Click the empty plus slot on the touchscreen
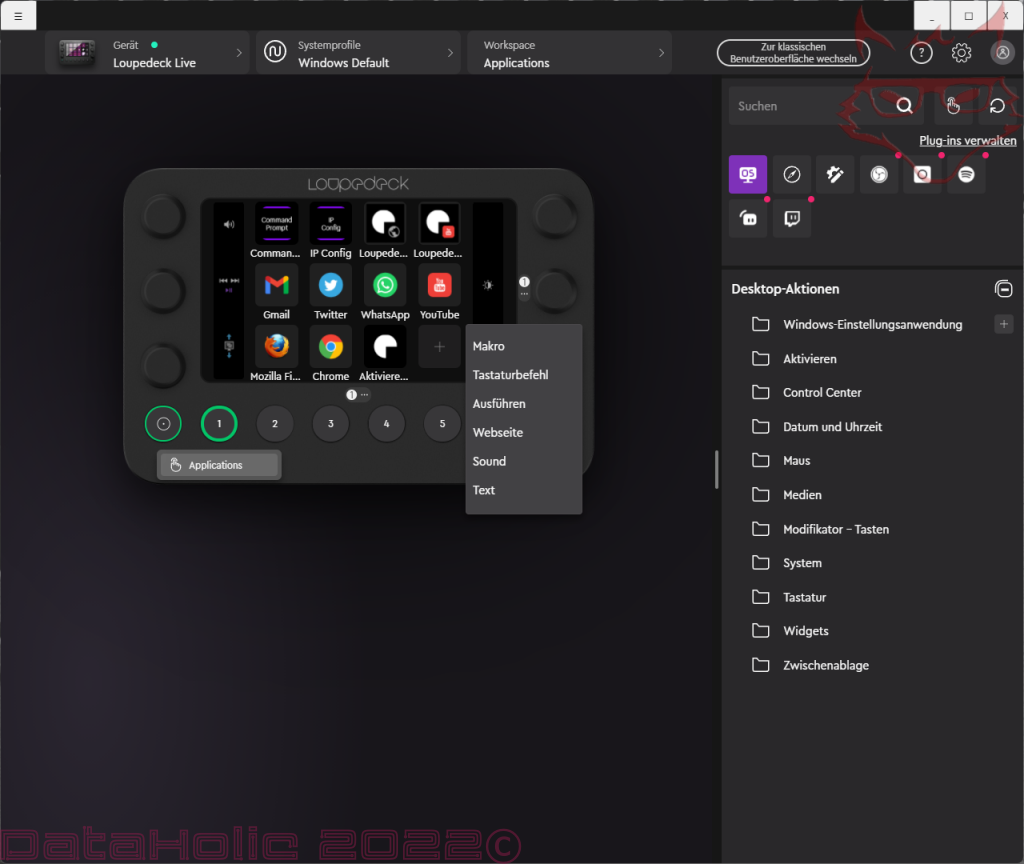 pyautogui.click(x=440, y=347)
